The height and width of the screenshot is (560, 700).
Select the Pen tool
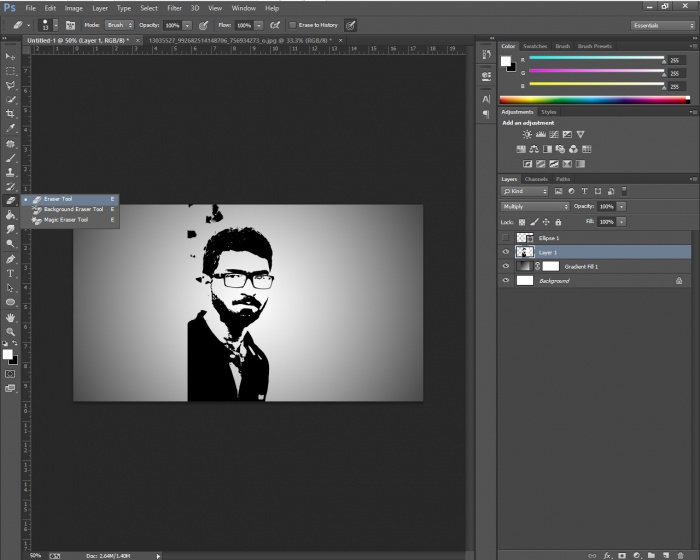[x=10, y=259]
